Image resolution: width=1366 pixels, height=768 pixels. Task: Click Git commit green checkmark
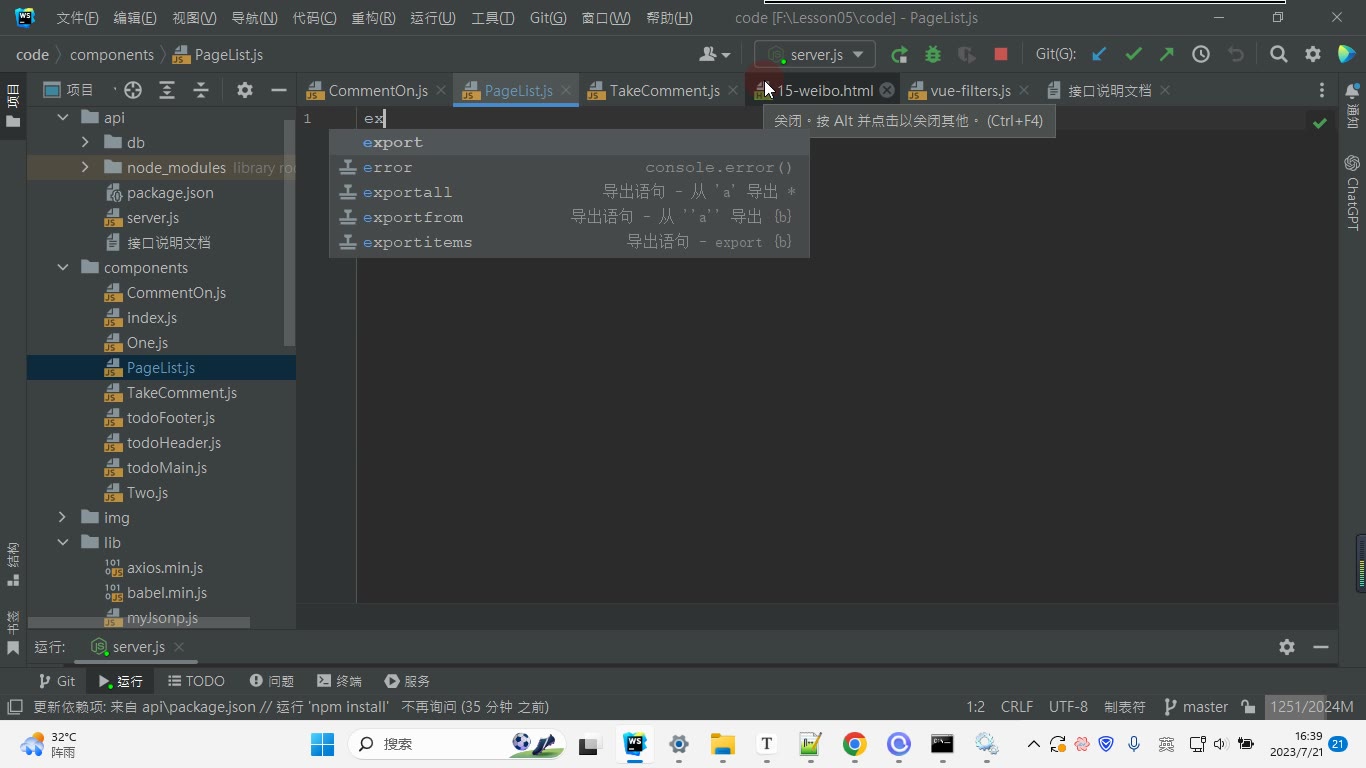1133,55
